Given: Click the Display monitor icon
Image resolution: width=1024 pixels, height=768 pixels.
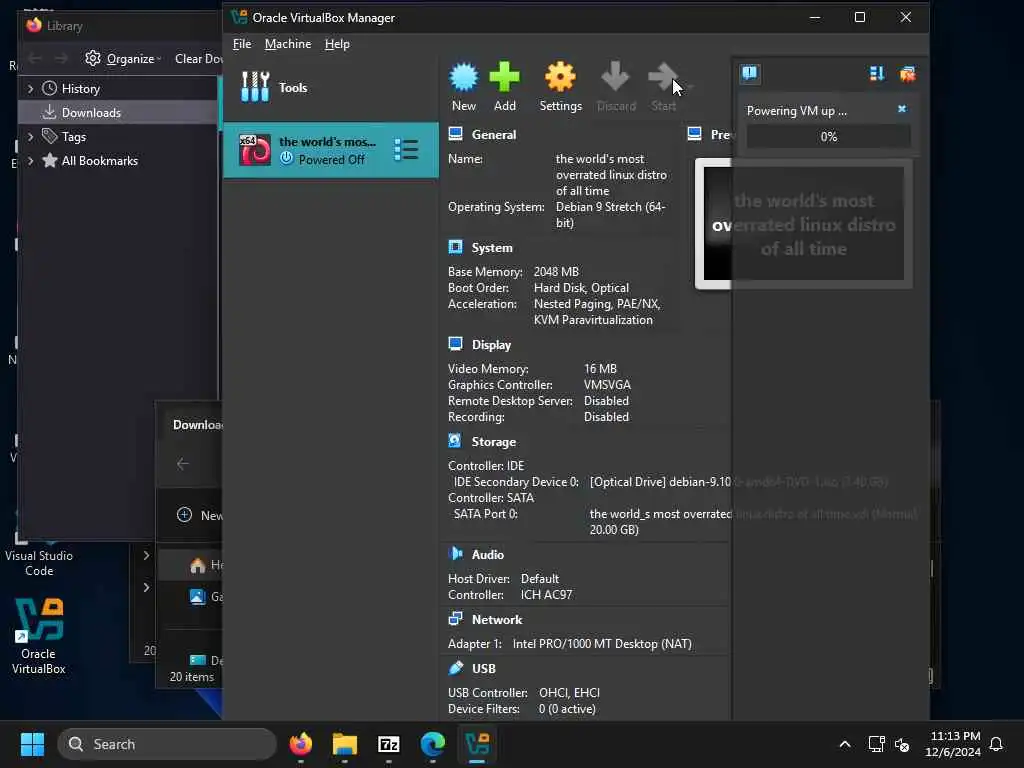Looking at the screenshot, I should (456, 344).
